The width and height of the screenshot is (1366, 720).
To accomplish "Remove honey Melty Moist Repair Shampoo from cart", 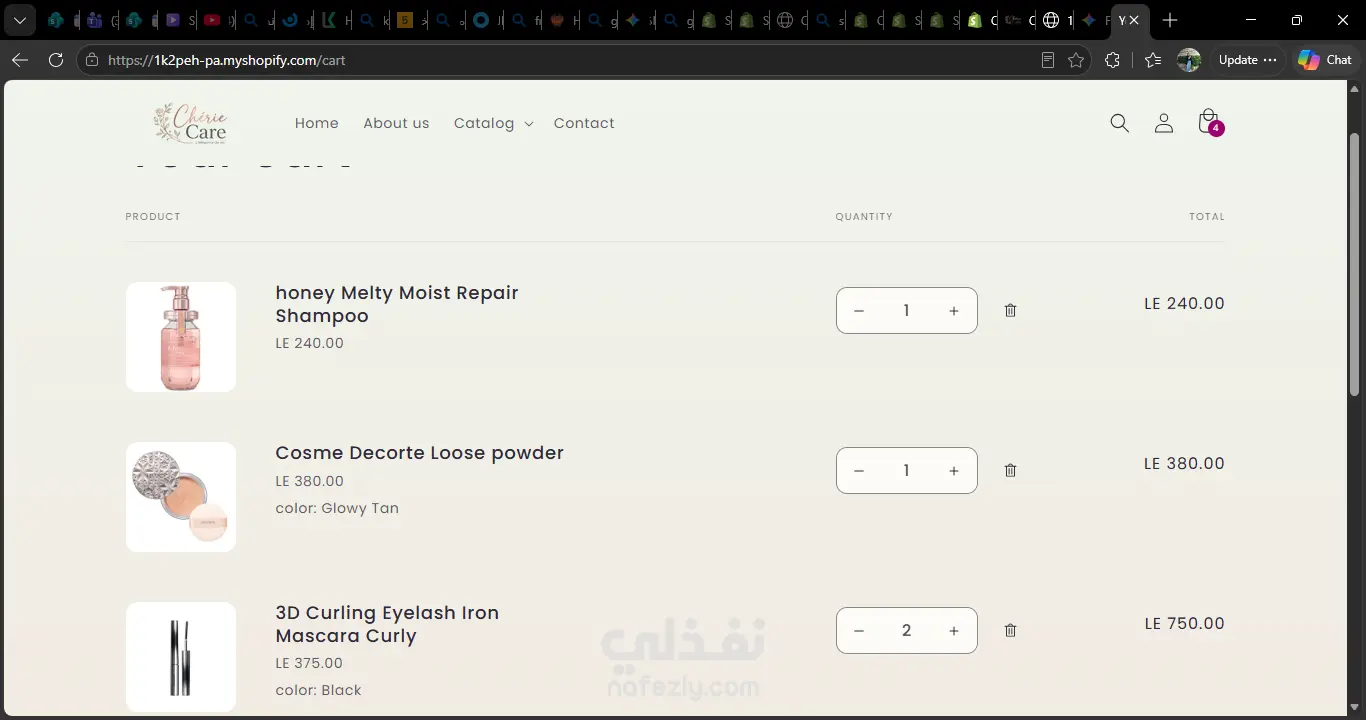I will point(1010,310).
